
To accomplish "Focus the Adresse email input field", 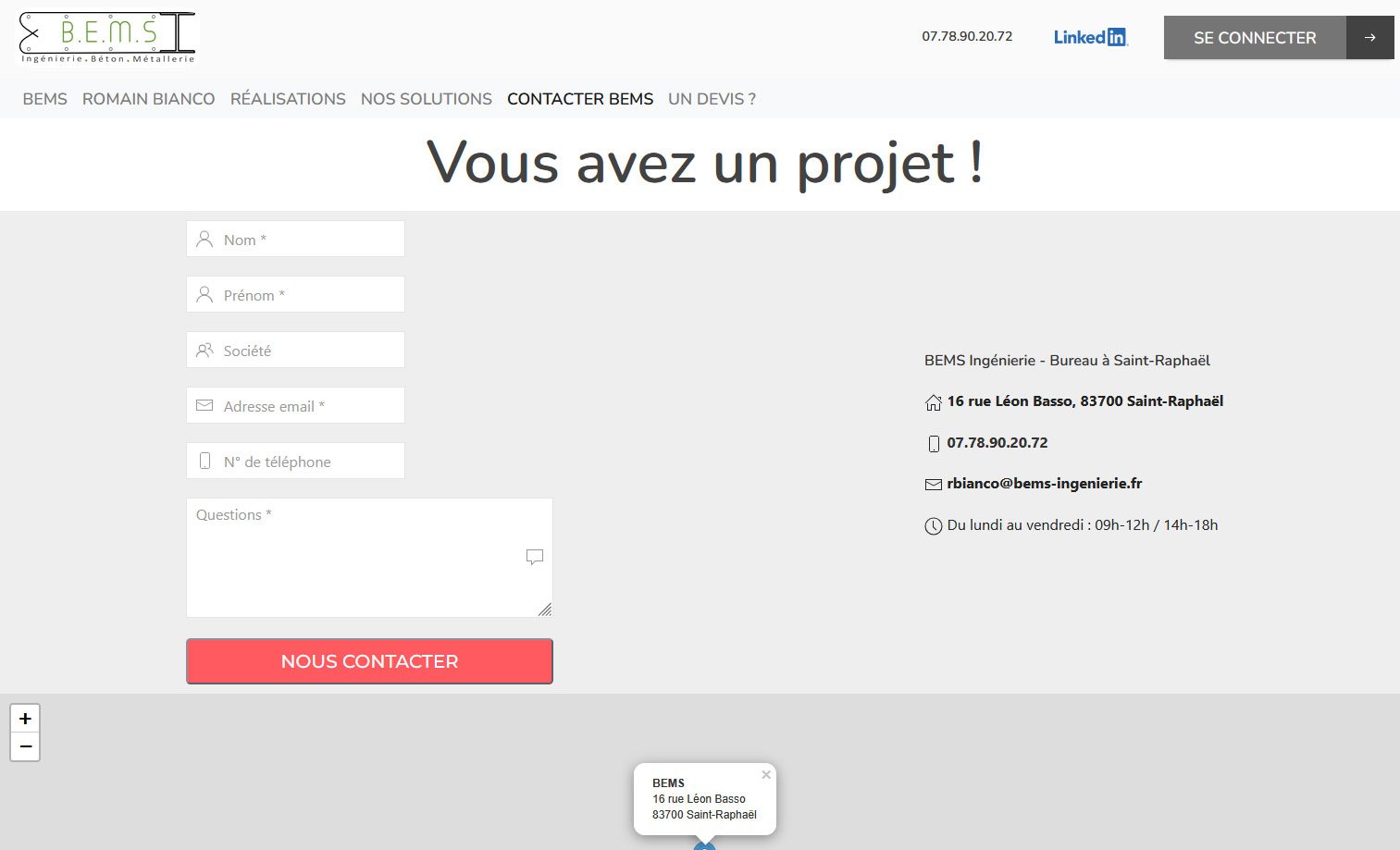I will [295, 405].
